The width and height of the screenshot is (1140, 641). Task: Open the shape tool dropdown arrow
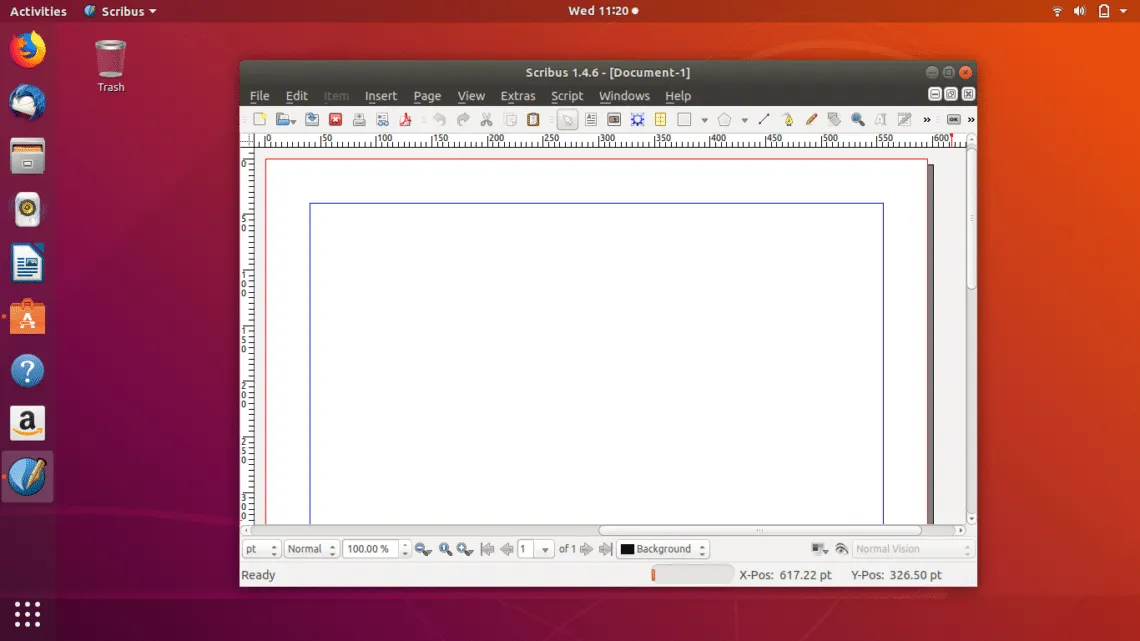click(x=704, y=121)
